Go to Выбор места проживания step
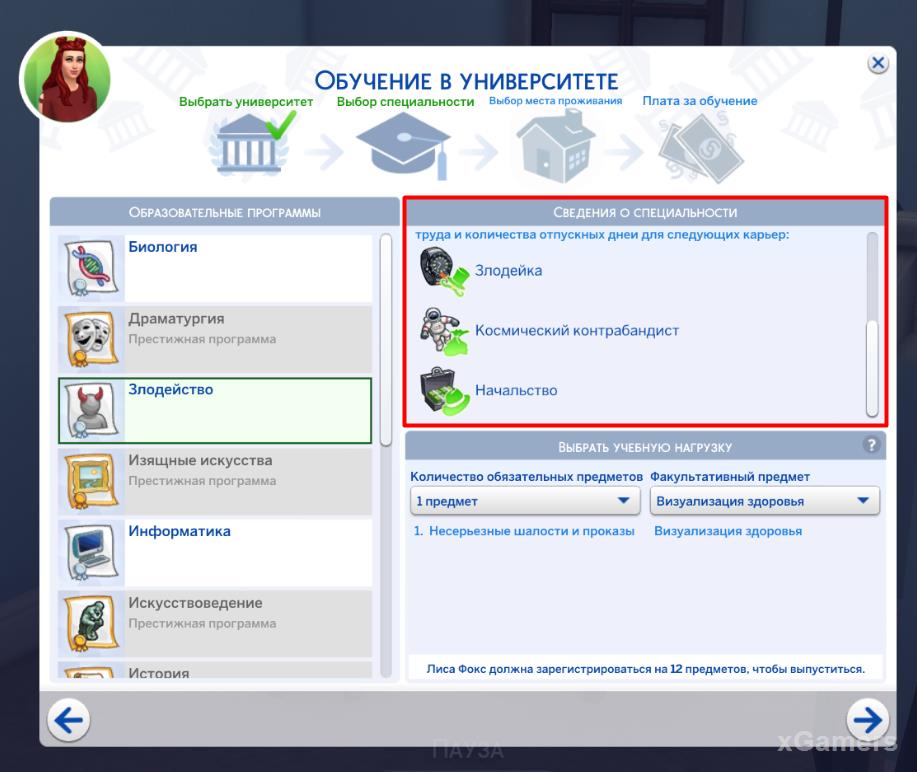This screenshot has width=917, height=772. pos(556,101)
